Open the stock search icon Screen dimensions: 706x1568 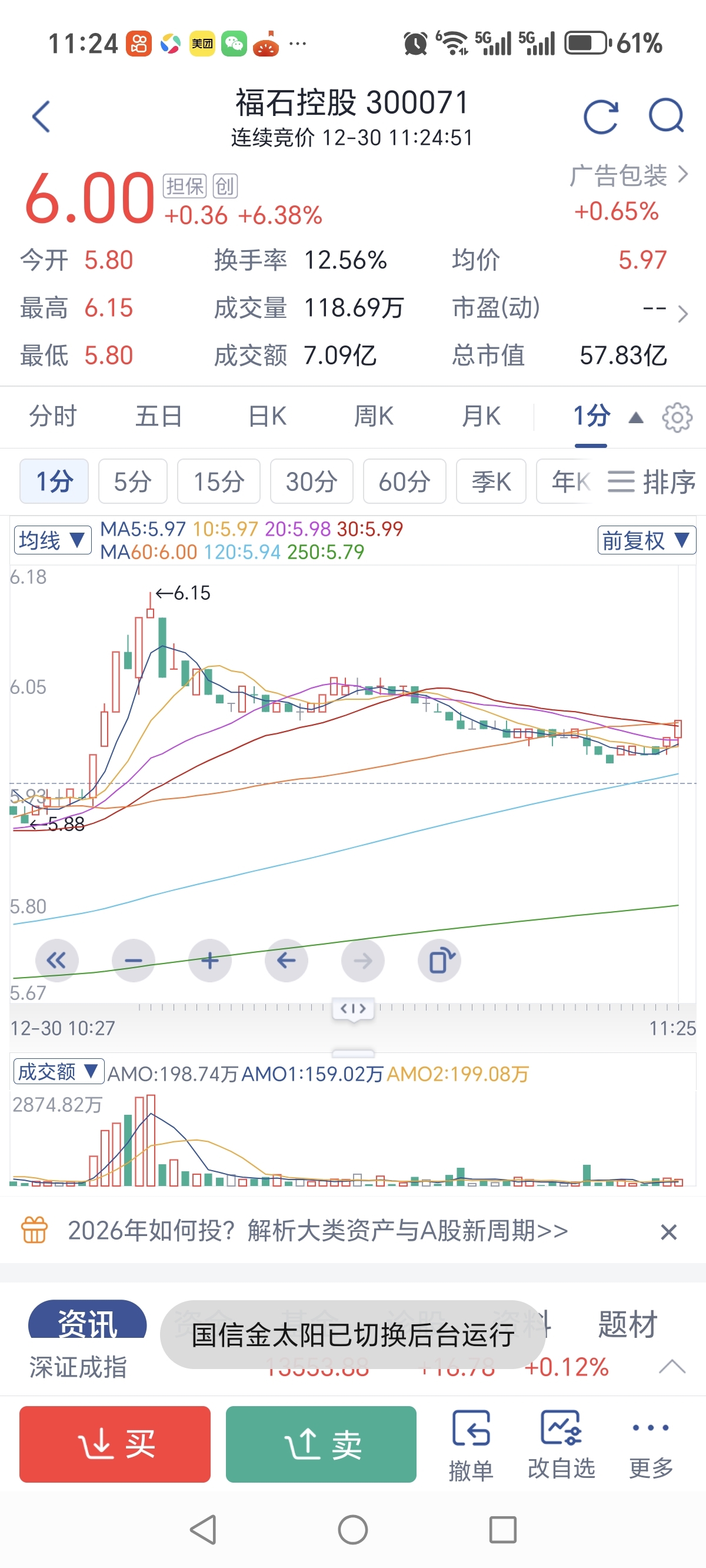(666, 117)
